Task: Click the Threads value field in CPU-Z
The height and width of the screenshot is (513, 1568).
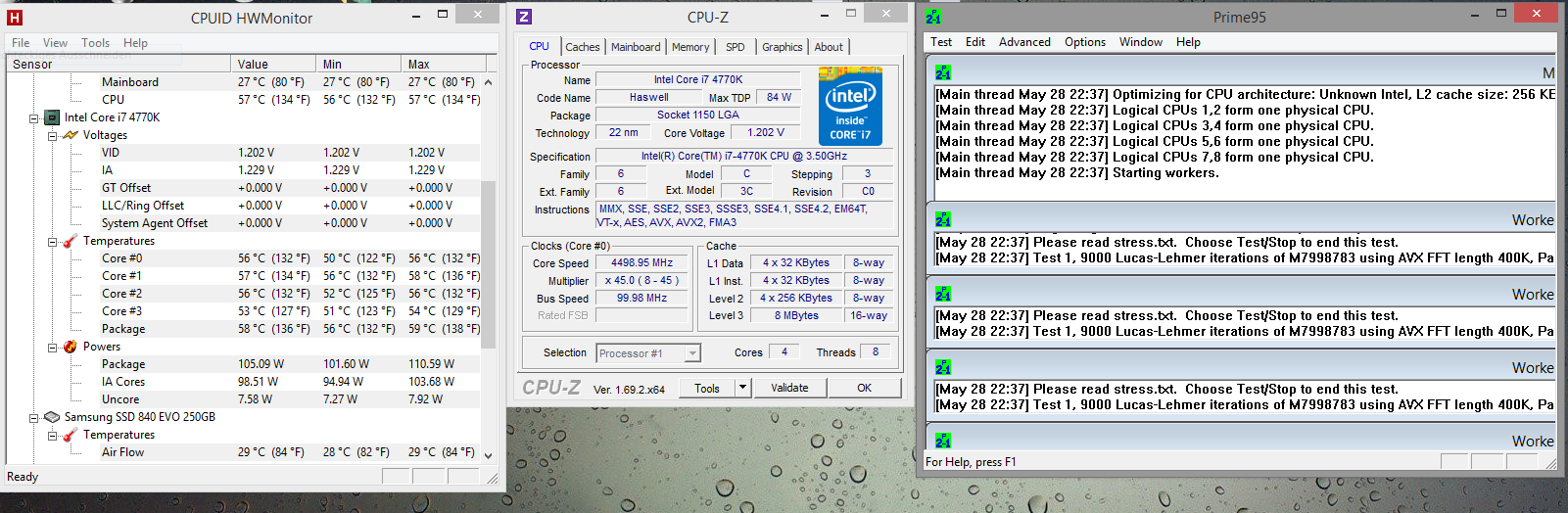Action: (875, 352)
